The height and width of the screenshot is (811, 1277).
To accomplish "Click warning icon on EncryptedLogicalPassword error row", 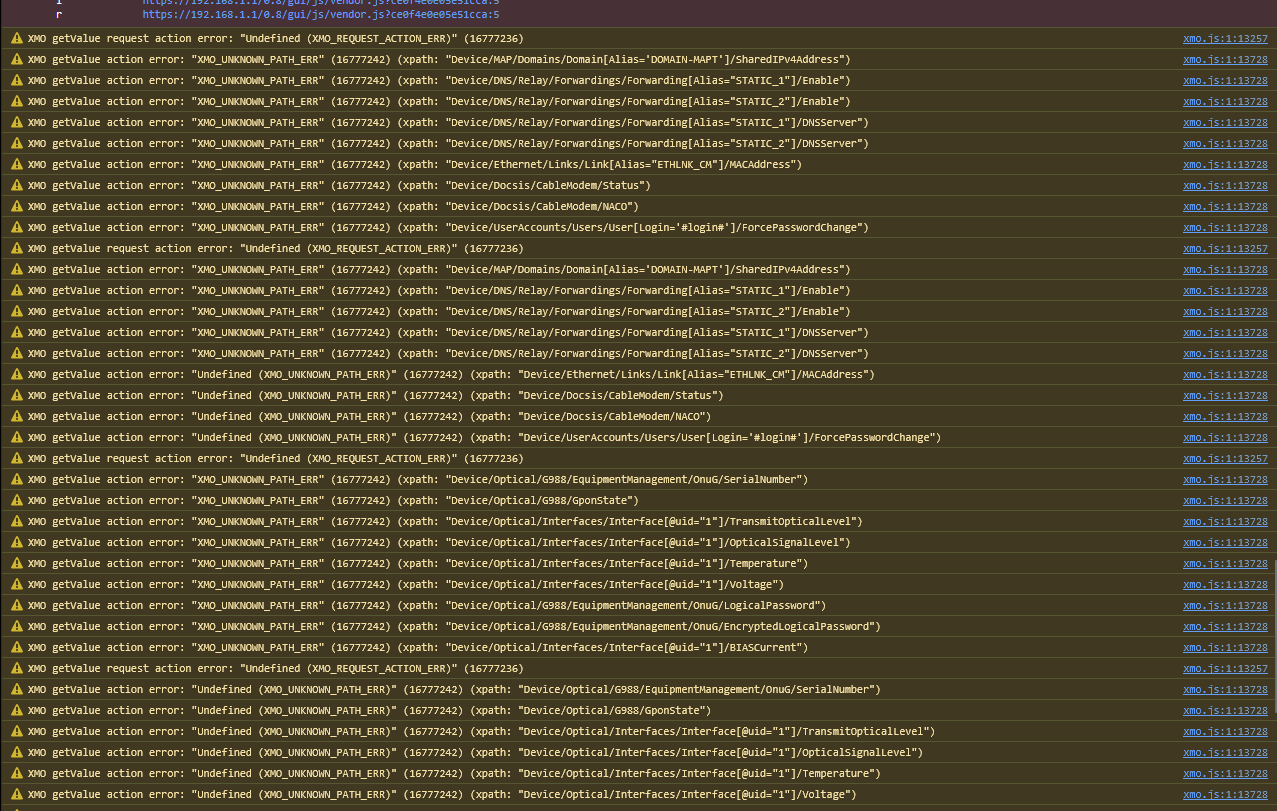I will coord(16,626).
